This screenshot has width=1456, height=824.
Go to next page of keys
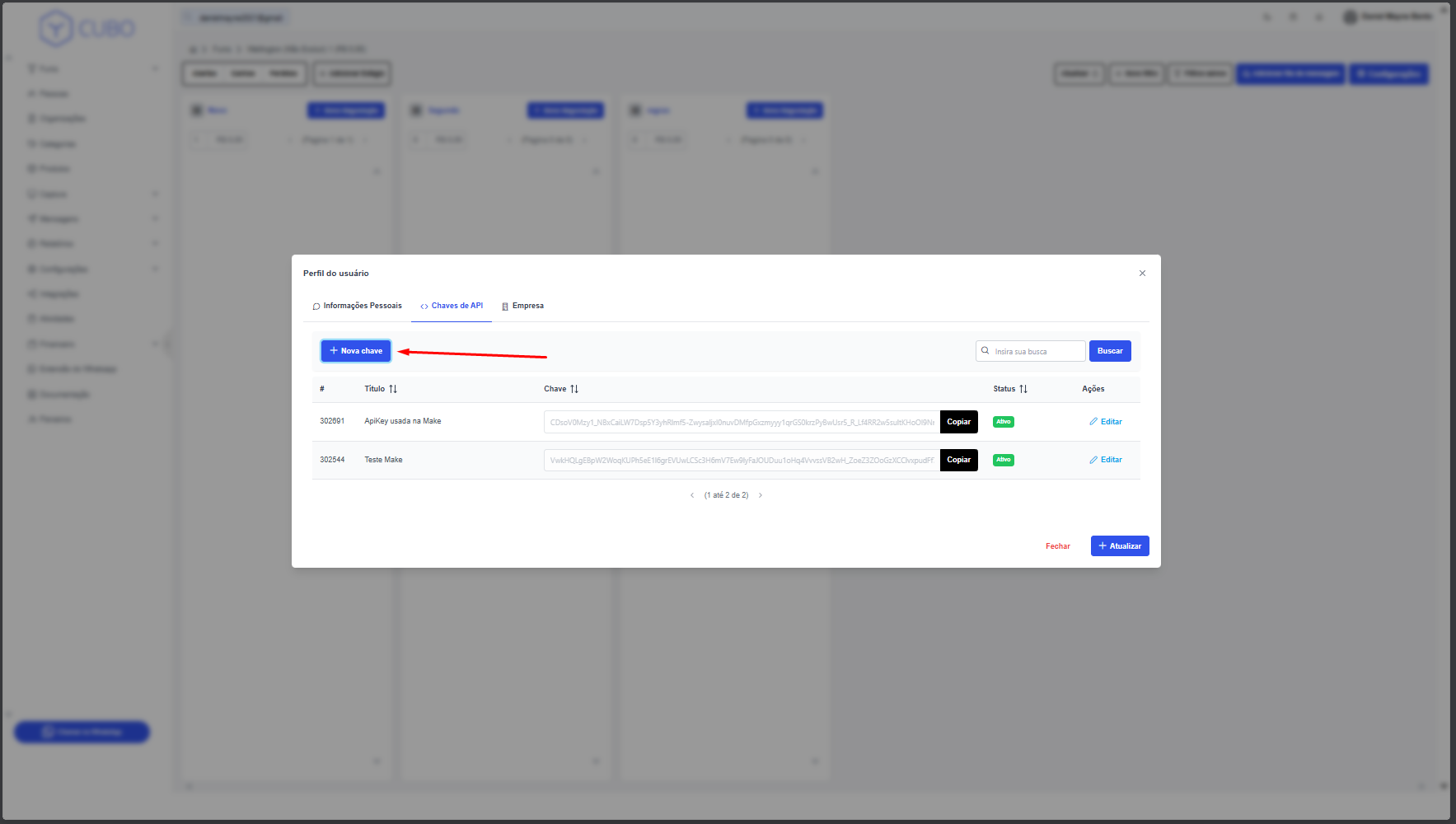pos(761,495)
